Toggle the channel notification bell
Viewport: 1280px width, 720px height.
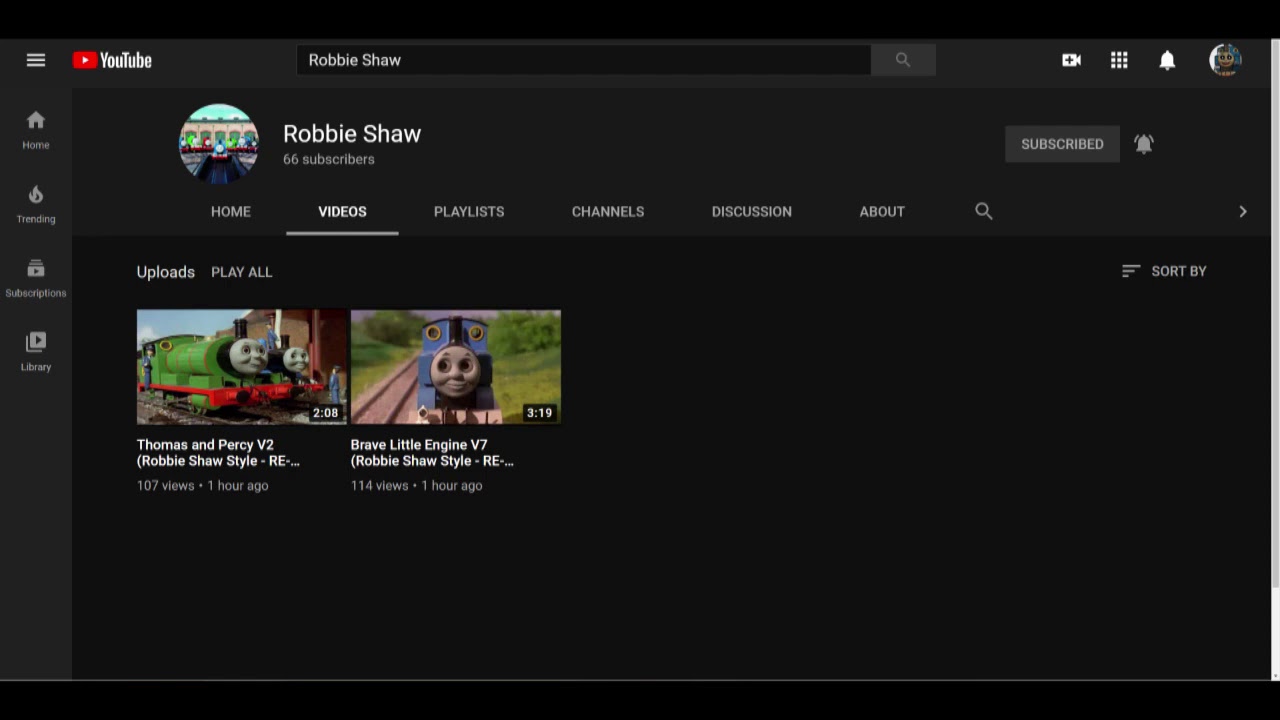1144,144
